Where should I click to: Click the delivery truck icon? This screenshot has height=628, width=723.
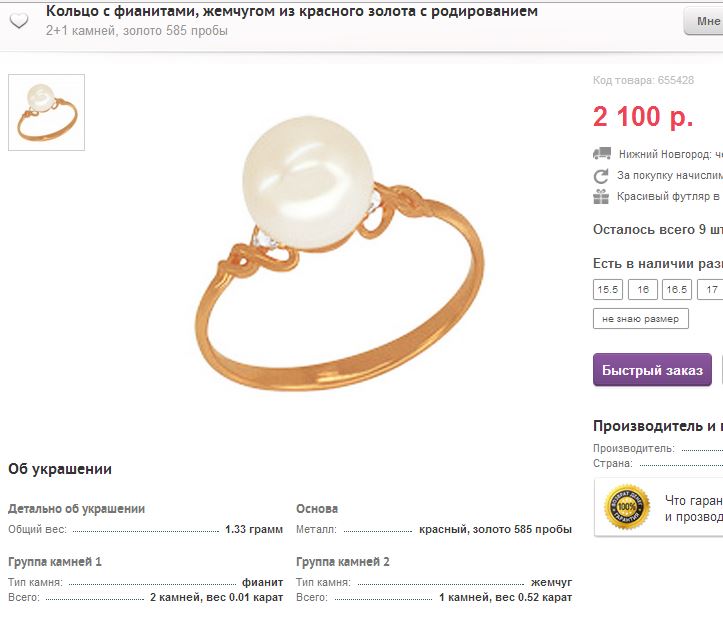tap(602, 154)
